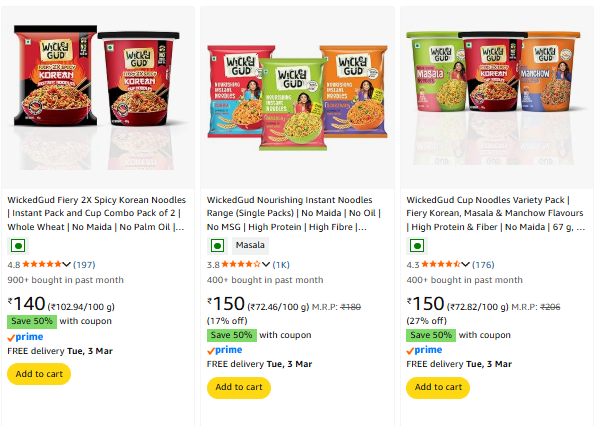Select the Masala flavour option
595x426 pixels.
click(250, 245)
